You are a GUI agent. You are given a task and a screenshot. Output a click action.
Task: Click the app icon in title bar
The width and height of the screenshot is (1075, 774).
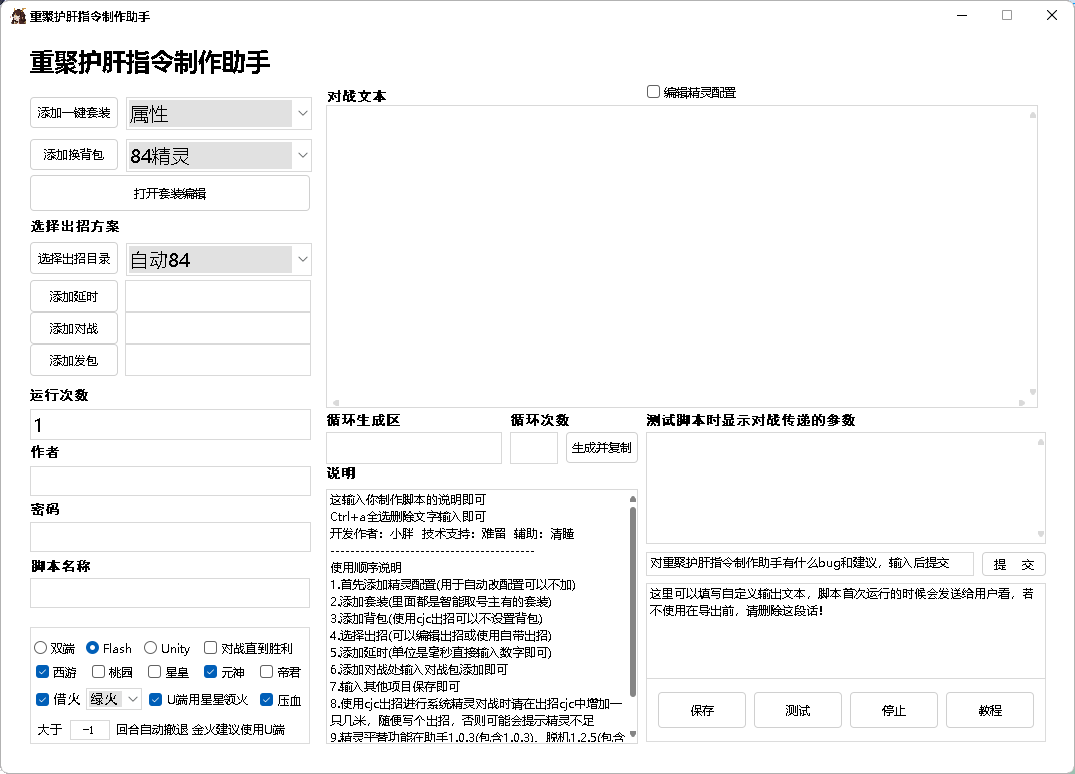click(18, 16)
